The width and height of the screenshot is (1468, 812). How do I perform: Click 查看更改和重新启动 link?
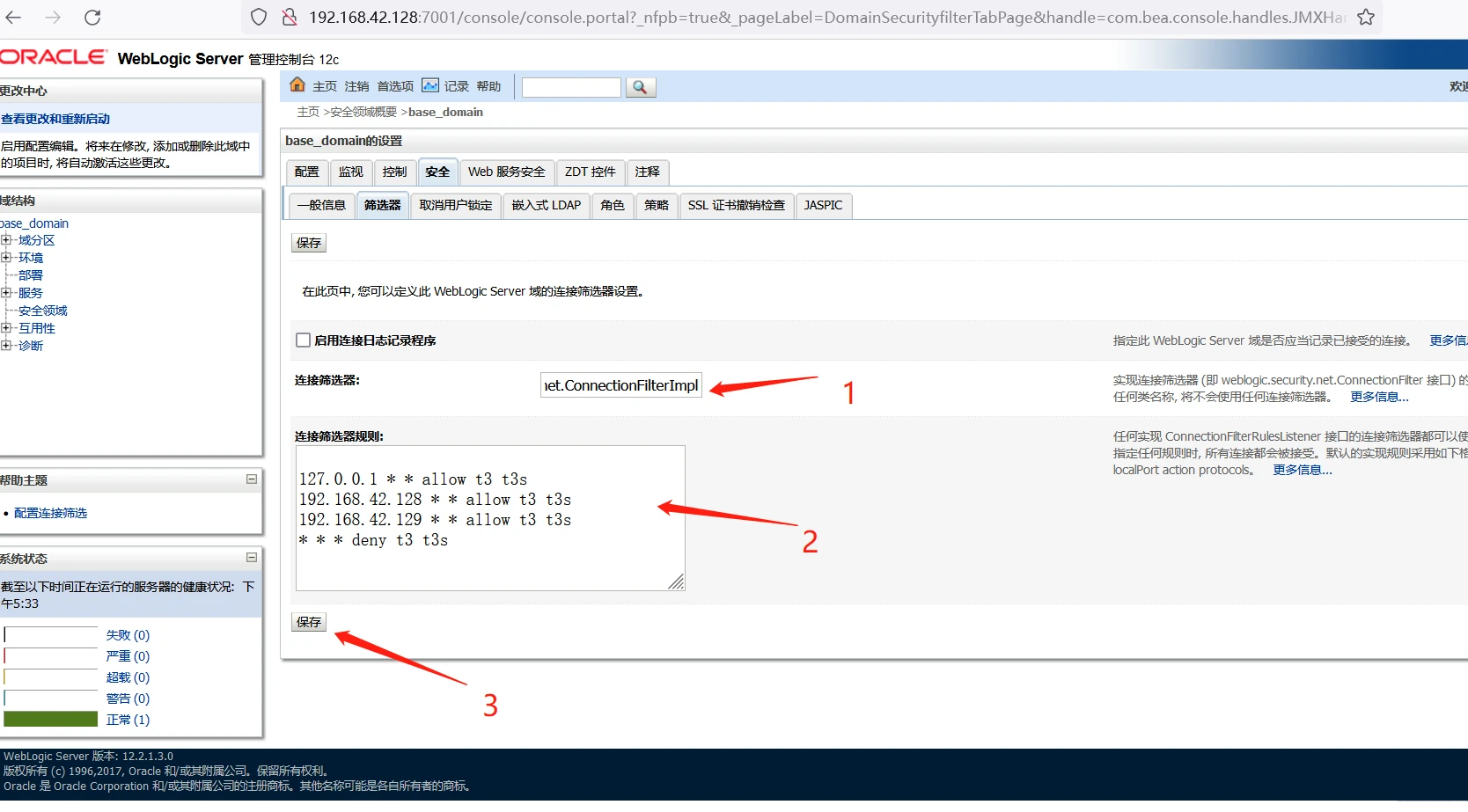coord(55,119)
